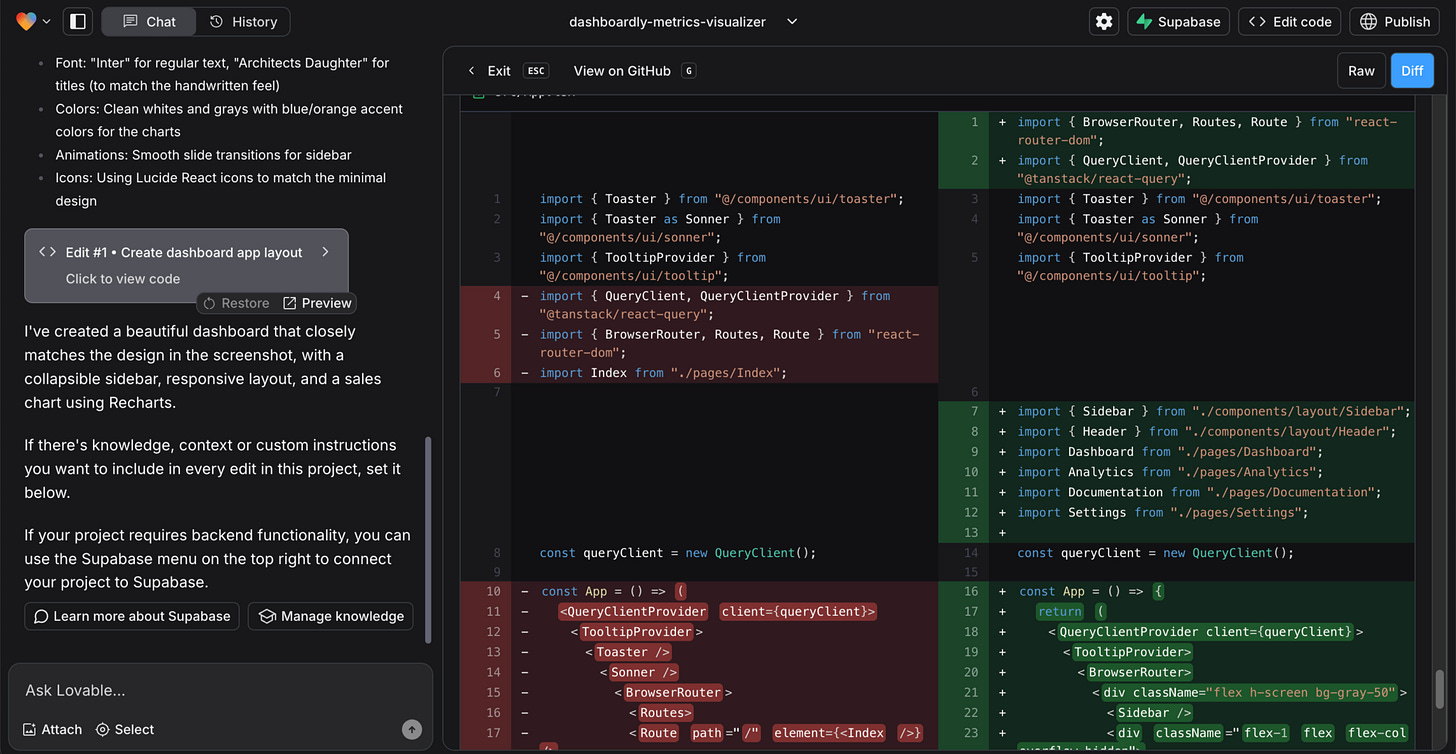Switch to Diff view
The height and width of the screenshot is (754, 1456).
tap(1412, 71)
